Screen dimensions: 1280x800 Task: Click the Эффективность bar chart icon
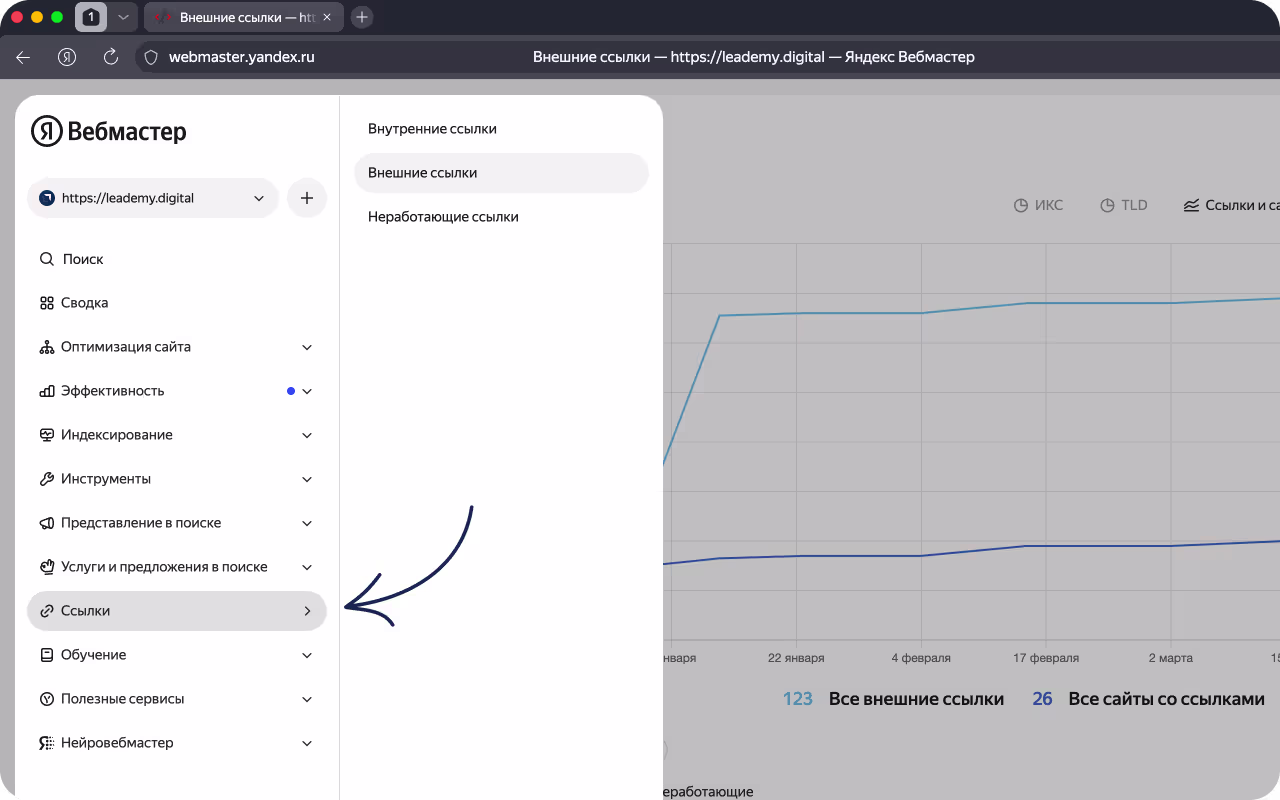point(46,391)
